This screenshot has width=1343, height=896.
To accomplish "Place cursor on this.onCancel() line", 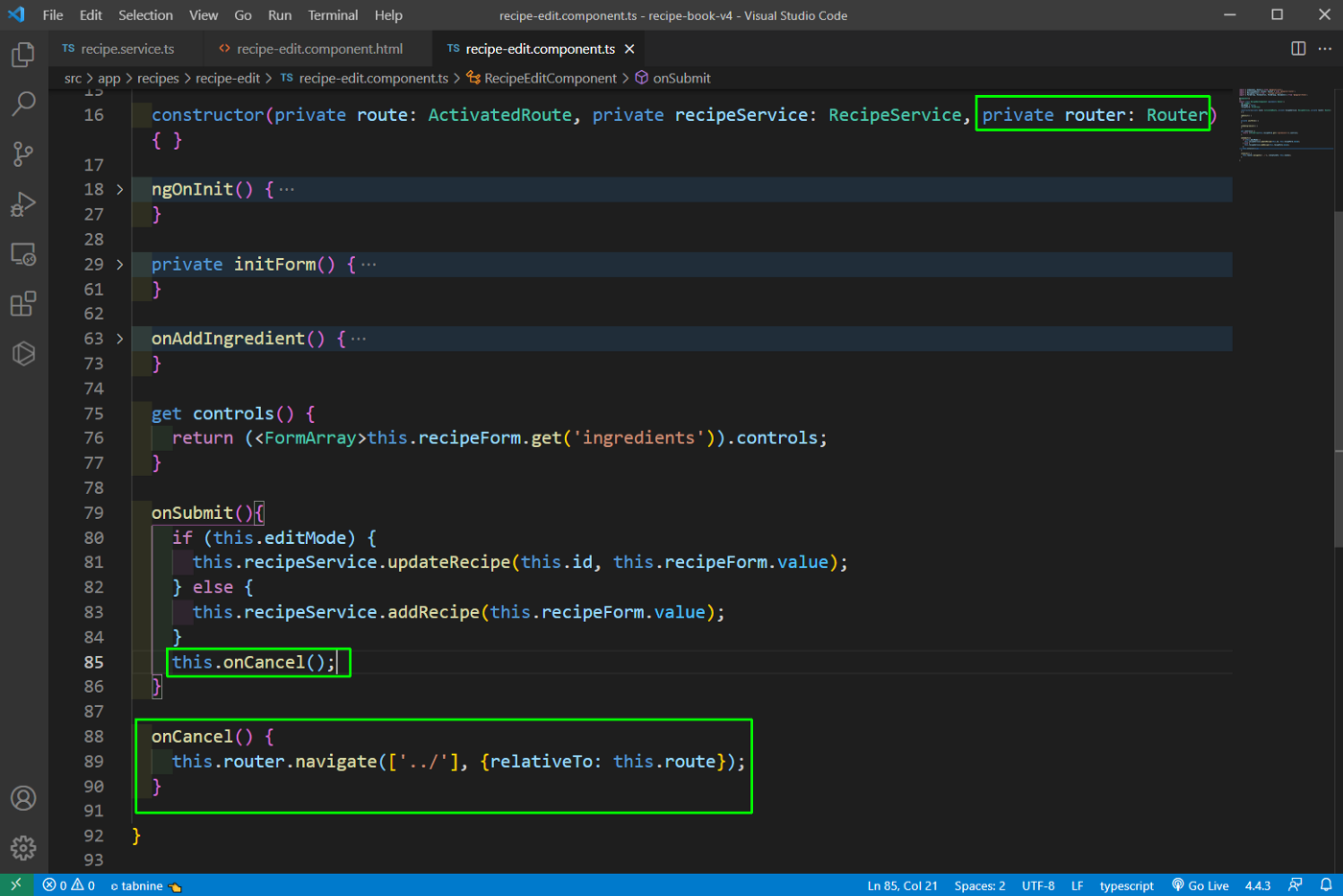I will [254, 662].
